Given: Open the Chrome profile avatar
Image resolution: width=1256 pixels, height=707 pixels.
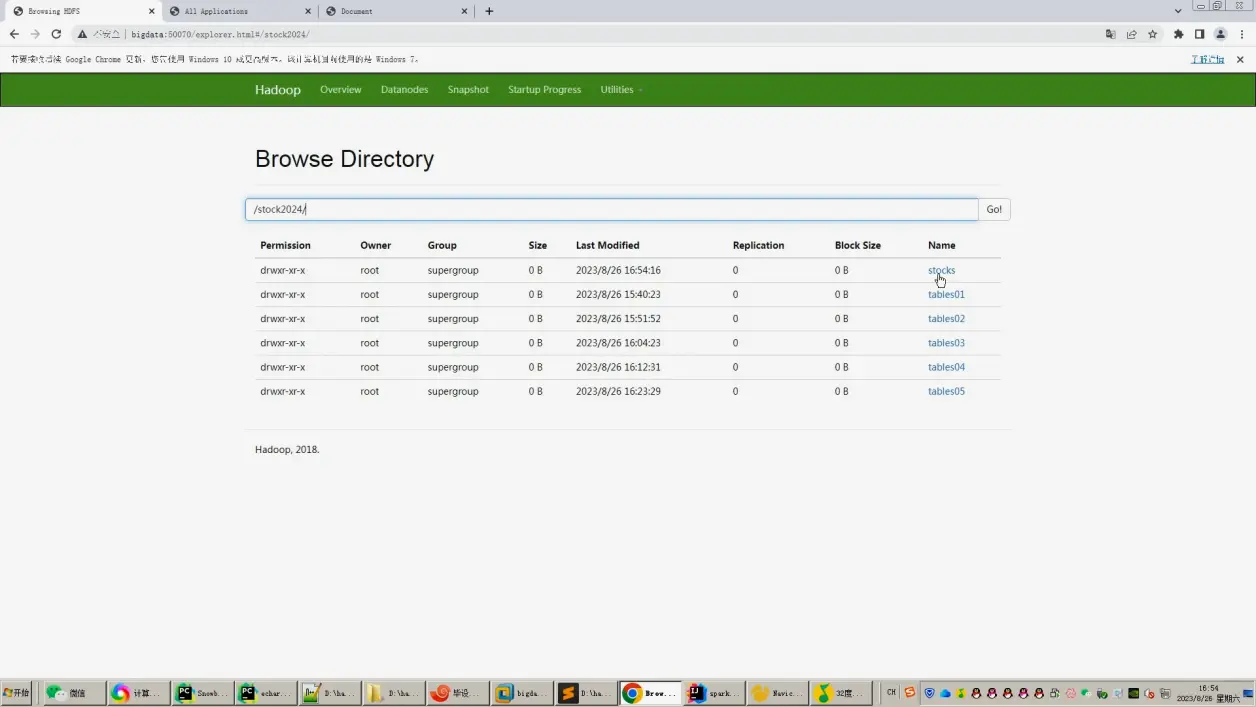Looking at the screenshot, I should point(1220,34).
